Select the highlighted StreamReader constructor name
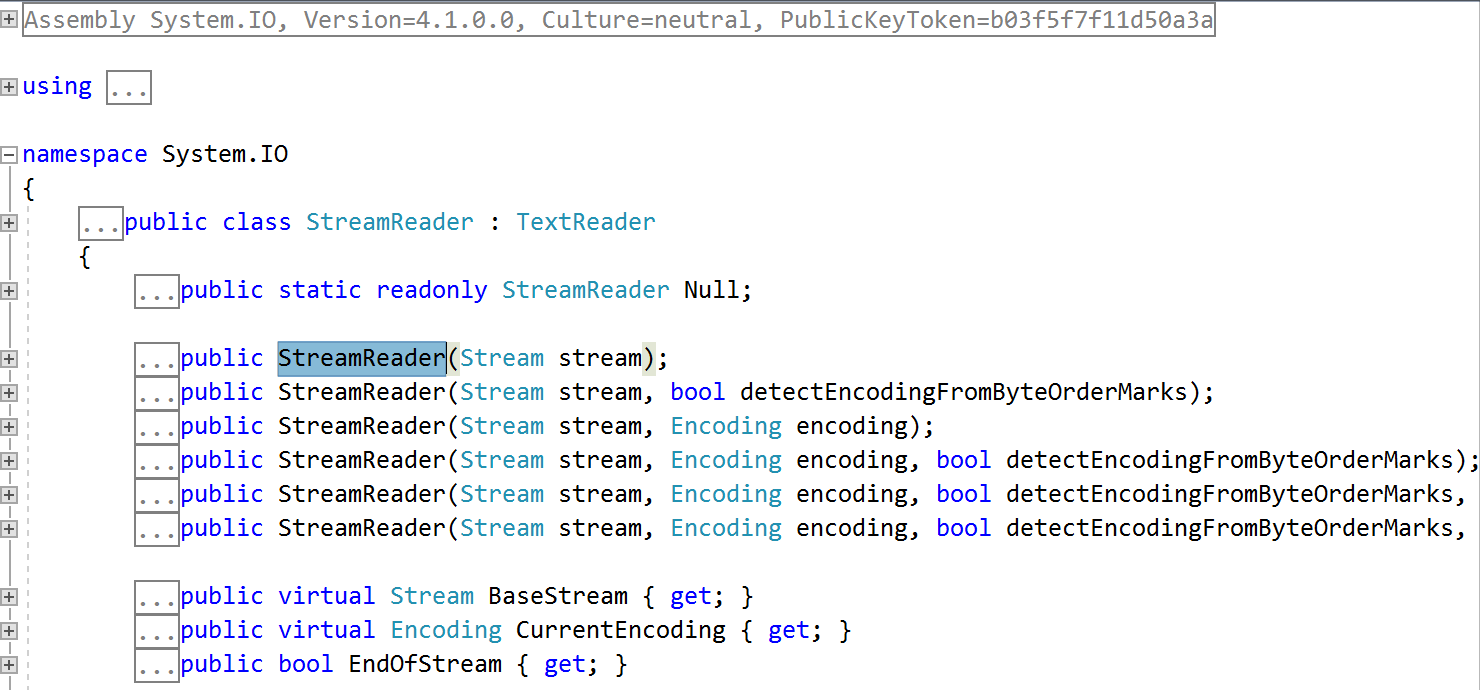The image size is (1480, 690). 361,357
